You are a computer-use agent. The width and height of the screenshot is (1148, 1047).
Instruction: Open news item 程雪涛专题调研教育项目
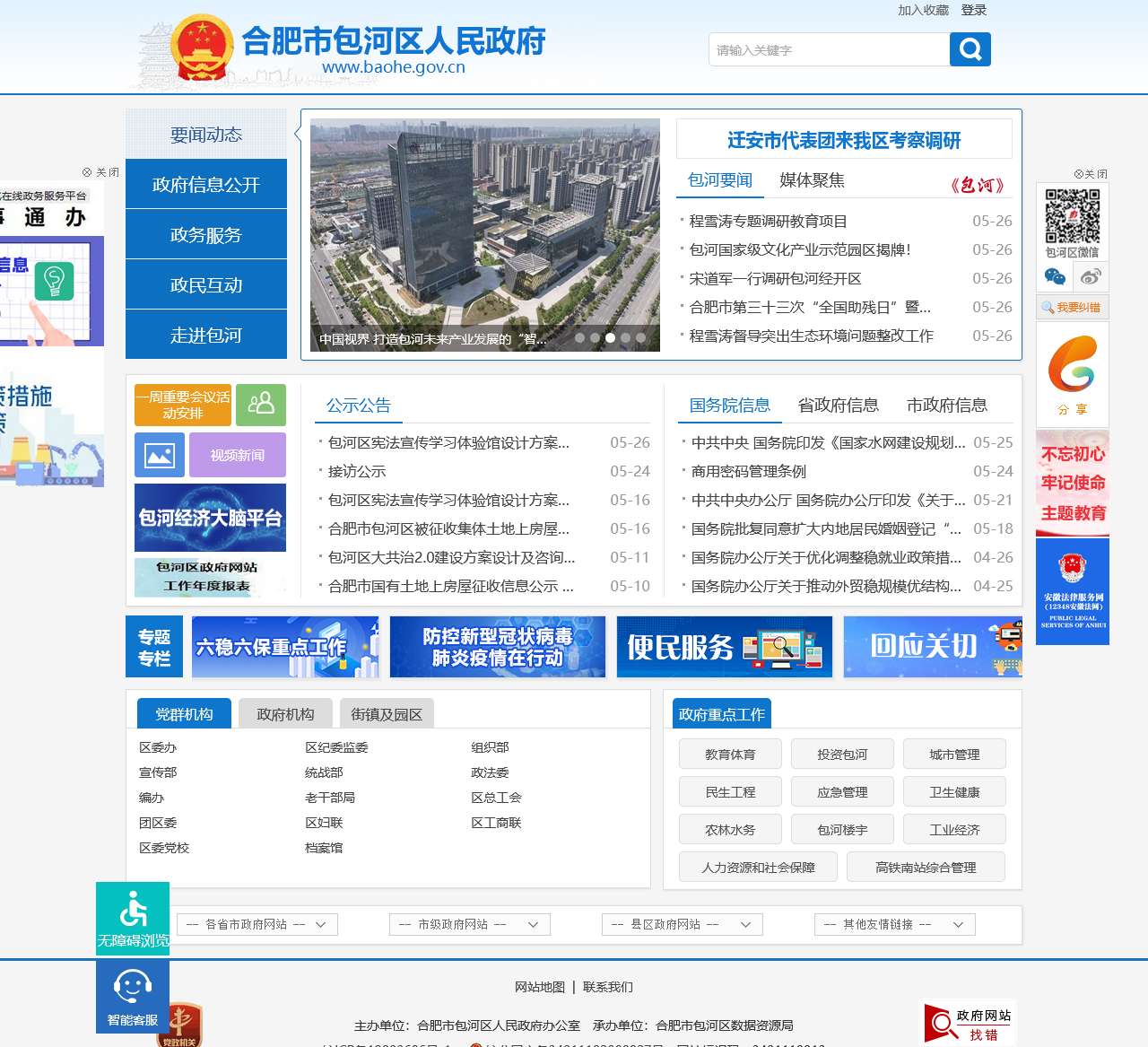[x=769, y=221]
